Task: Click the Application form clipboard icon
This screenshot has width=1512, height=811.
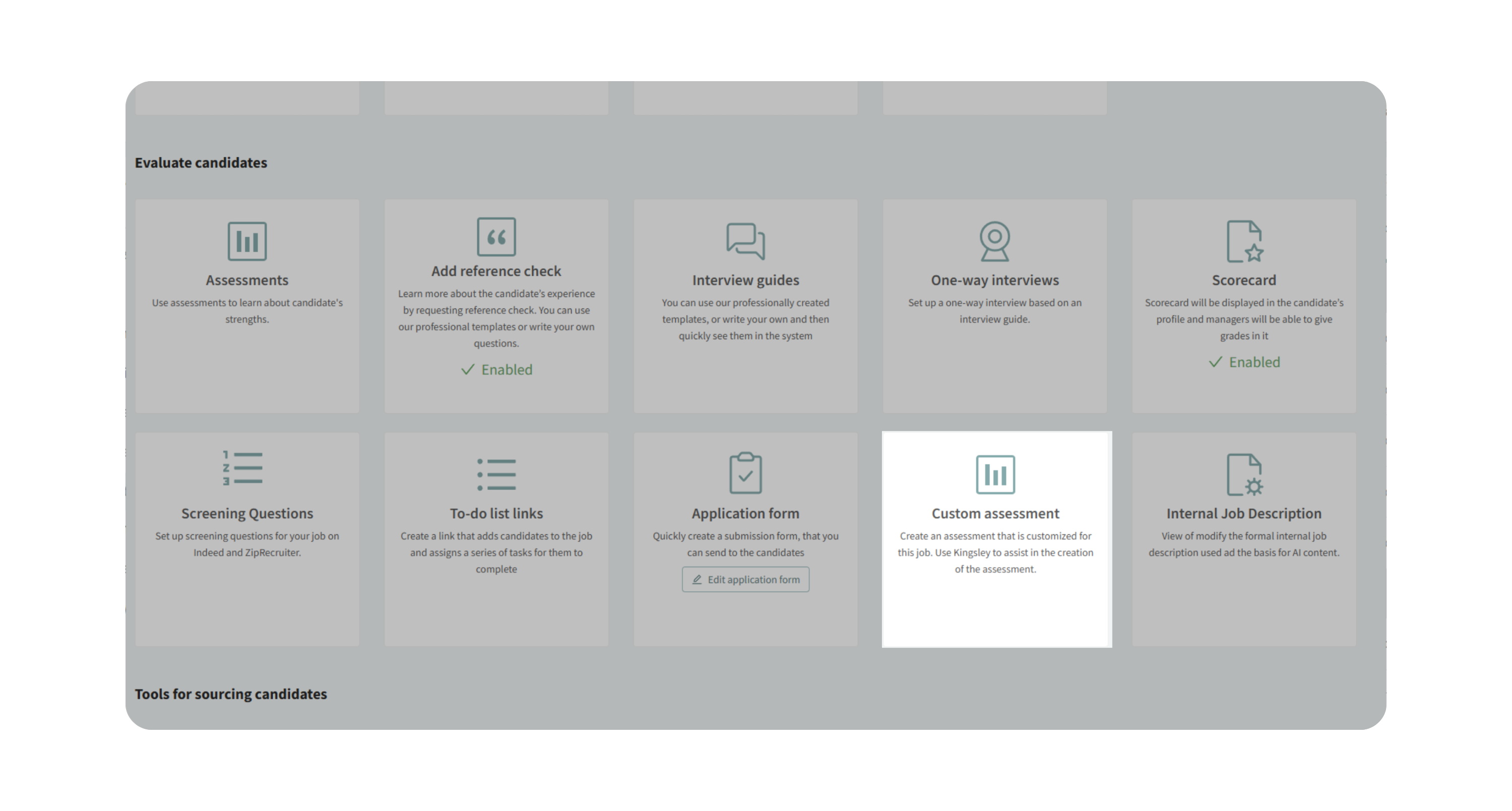Action: pyautogui.click(x=745, y=473)
